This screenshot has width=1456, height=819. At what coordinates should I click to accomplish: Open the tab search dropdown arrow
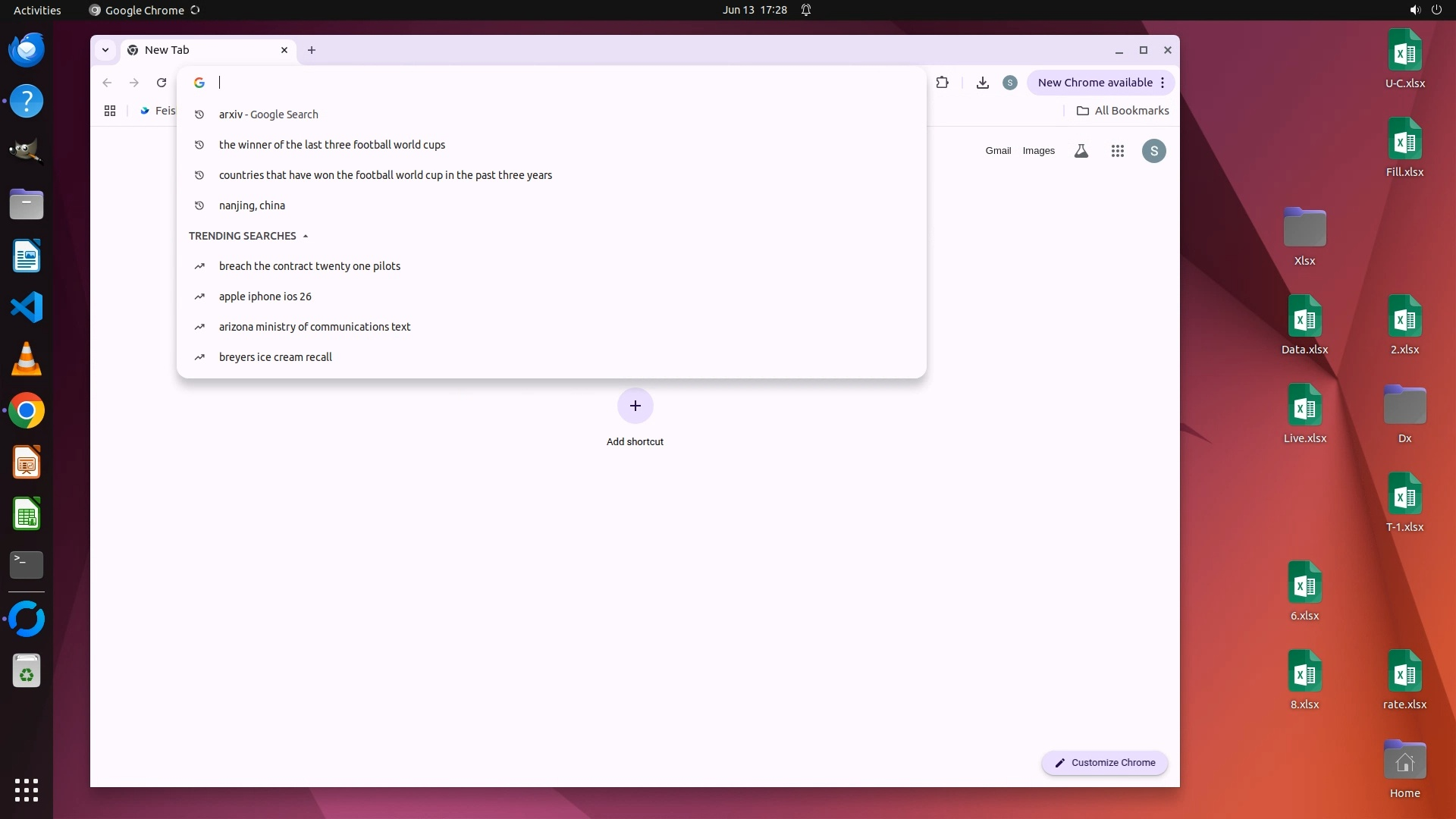[x=105, y=50]
